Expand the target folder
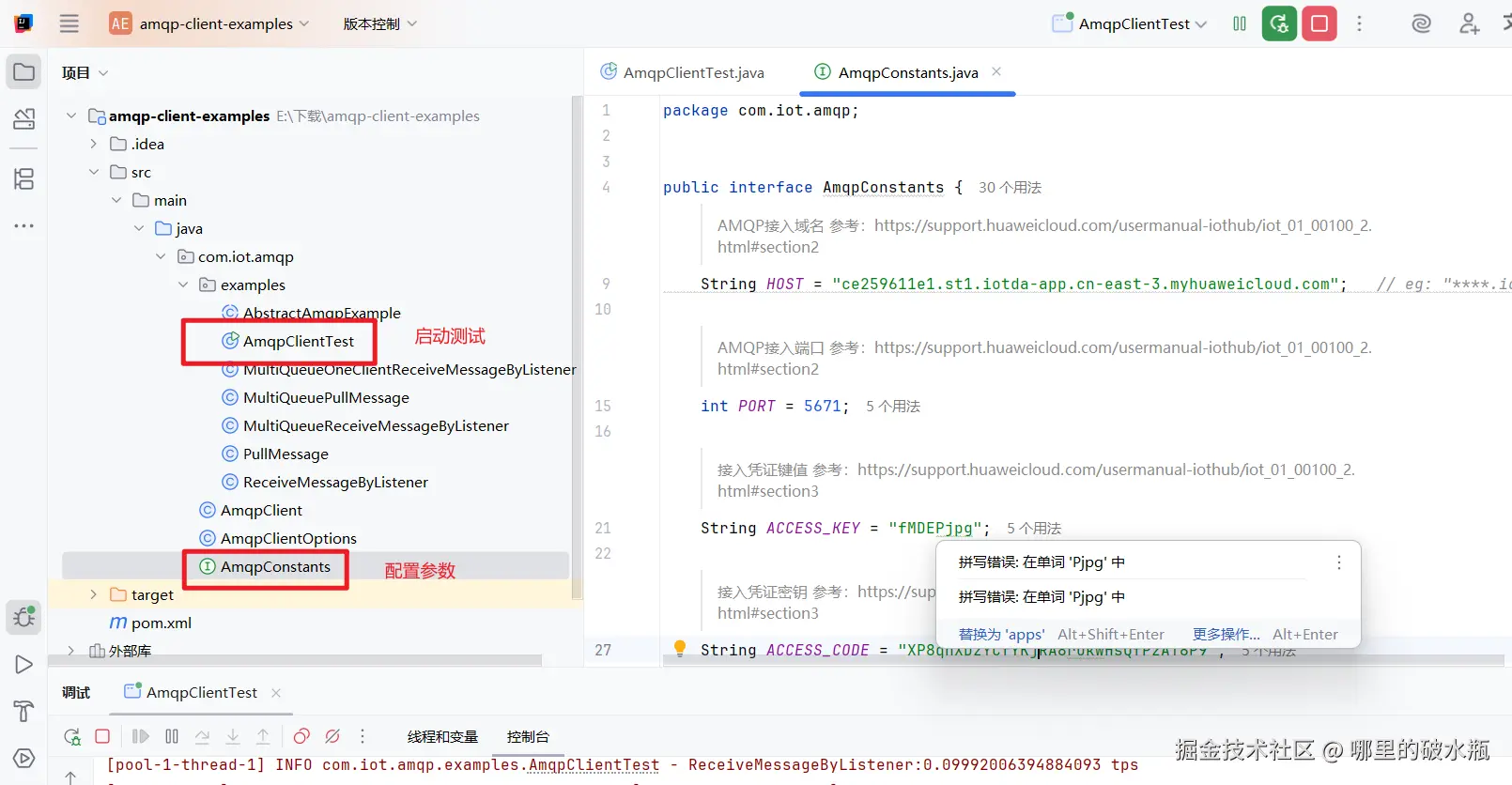 tap(94, 594)
